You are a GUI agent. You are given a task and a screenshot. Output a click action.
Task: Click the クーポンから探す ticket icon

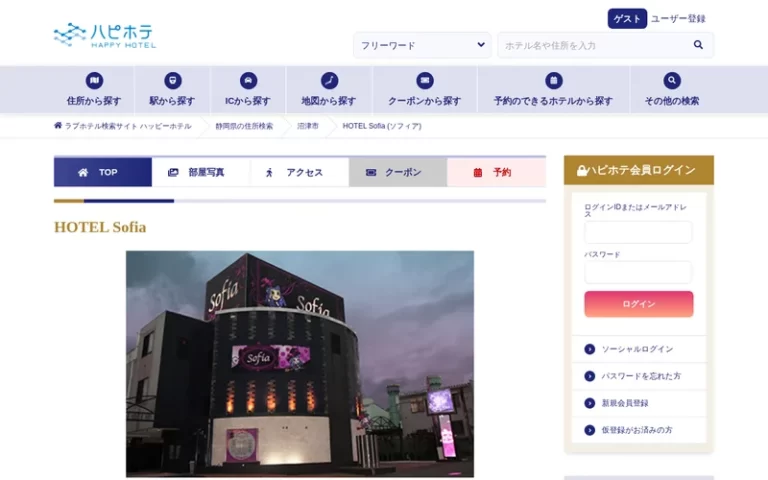(x=425, y=80)
